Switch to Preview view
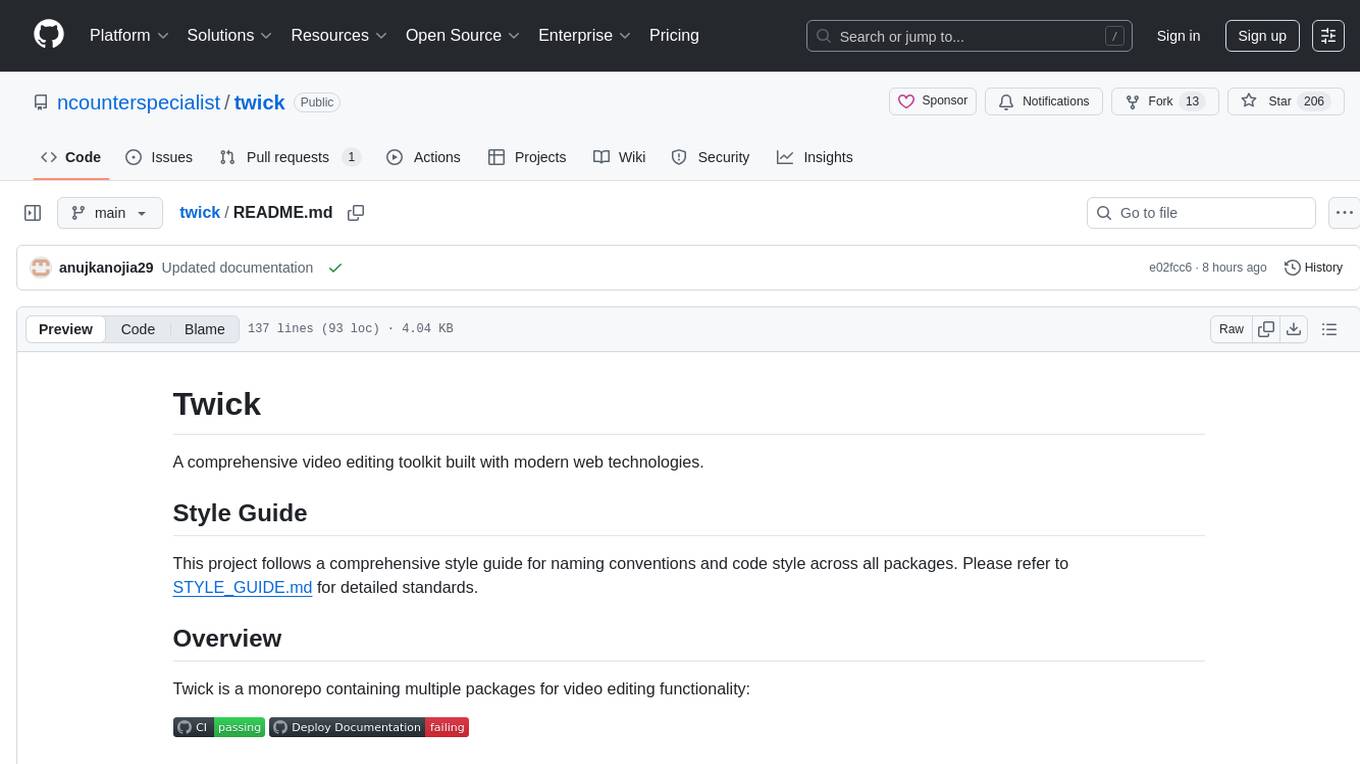 (x=66, y=329)
